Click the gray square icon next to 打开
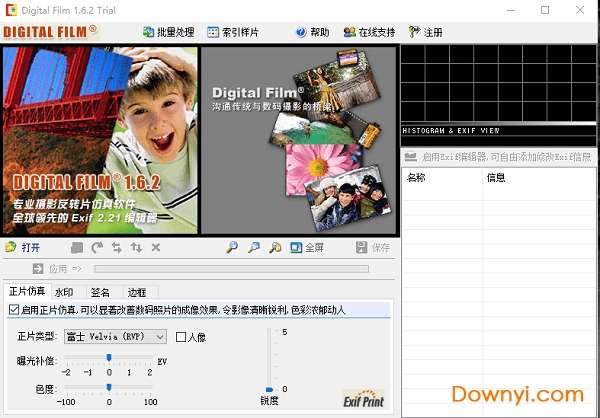The image size is (600, 418). tap(77, 248)
